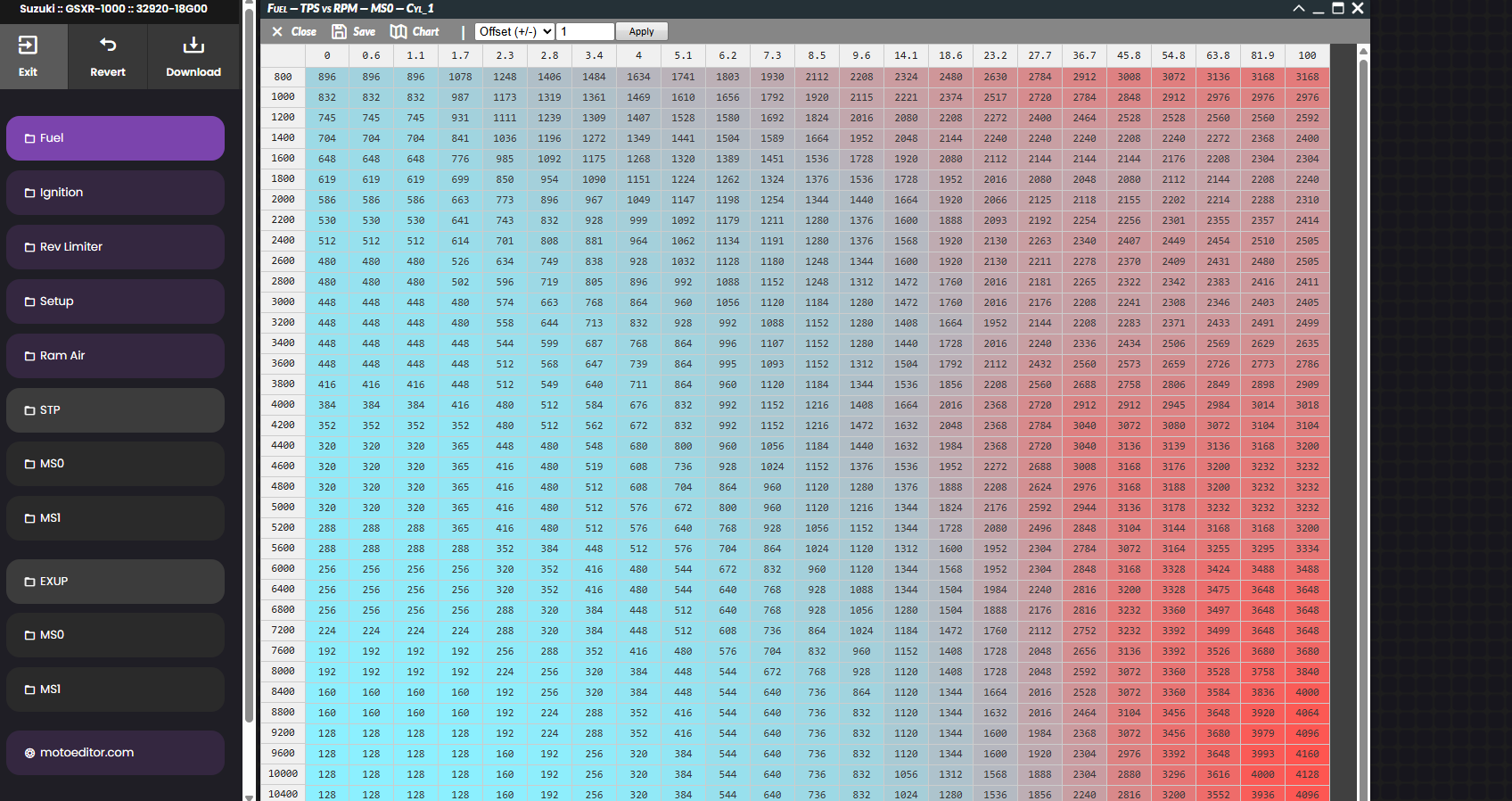Open the Offset (+/-) dropdown
Image resolution: width=1512 pixels, height=801 pixels.
(x=514, y=31)
